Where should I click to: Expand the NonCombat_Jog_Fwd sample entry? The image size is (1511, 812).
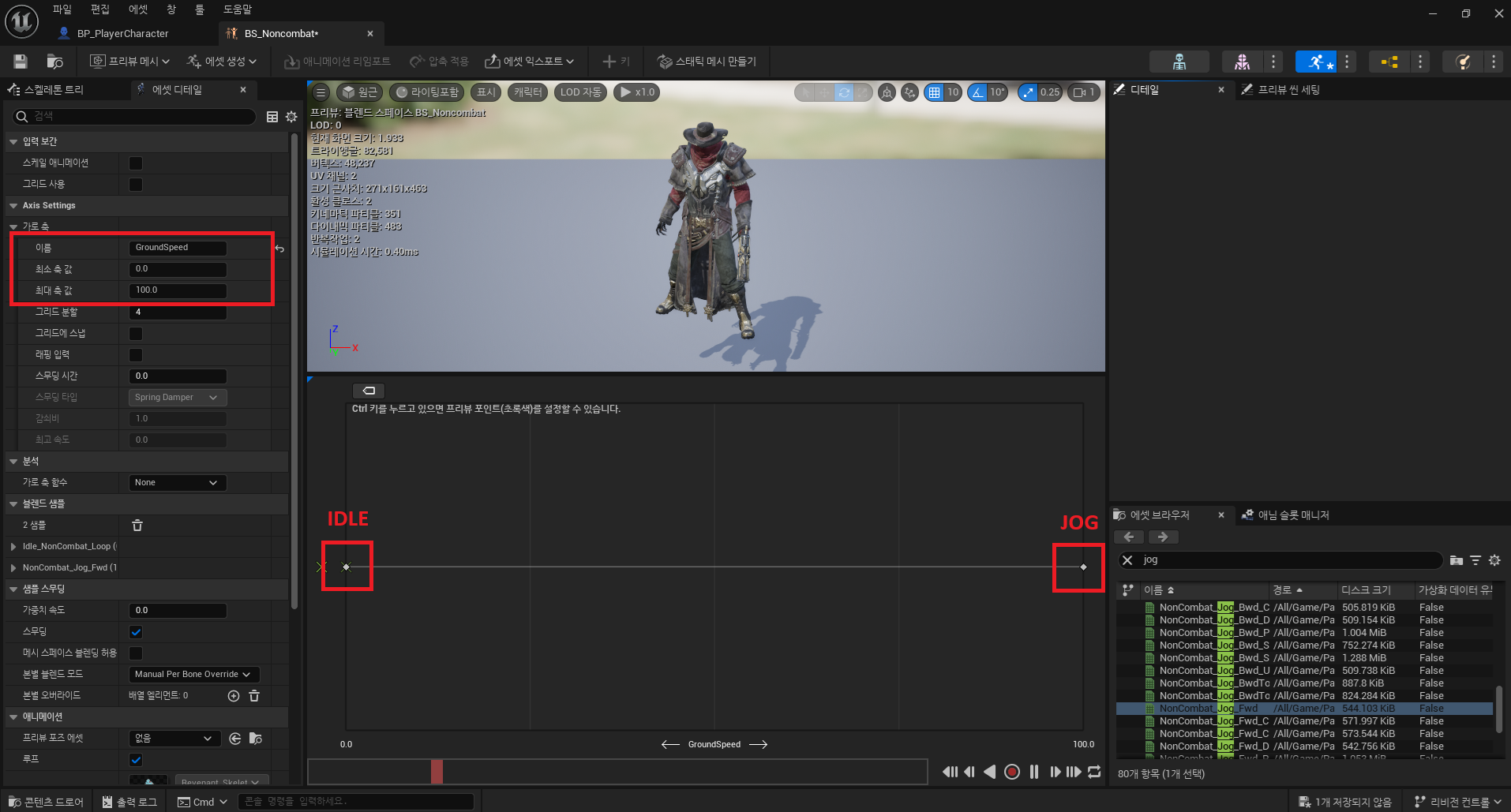(x=13, y=568)
